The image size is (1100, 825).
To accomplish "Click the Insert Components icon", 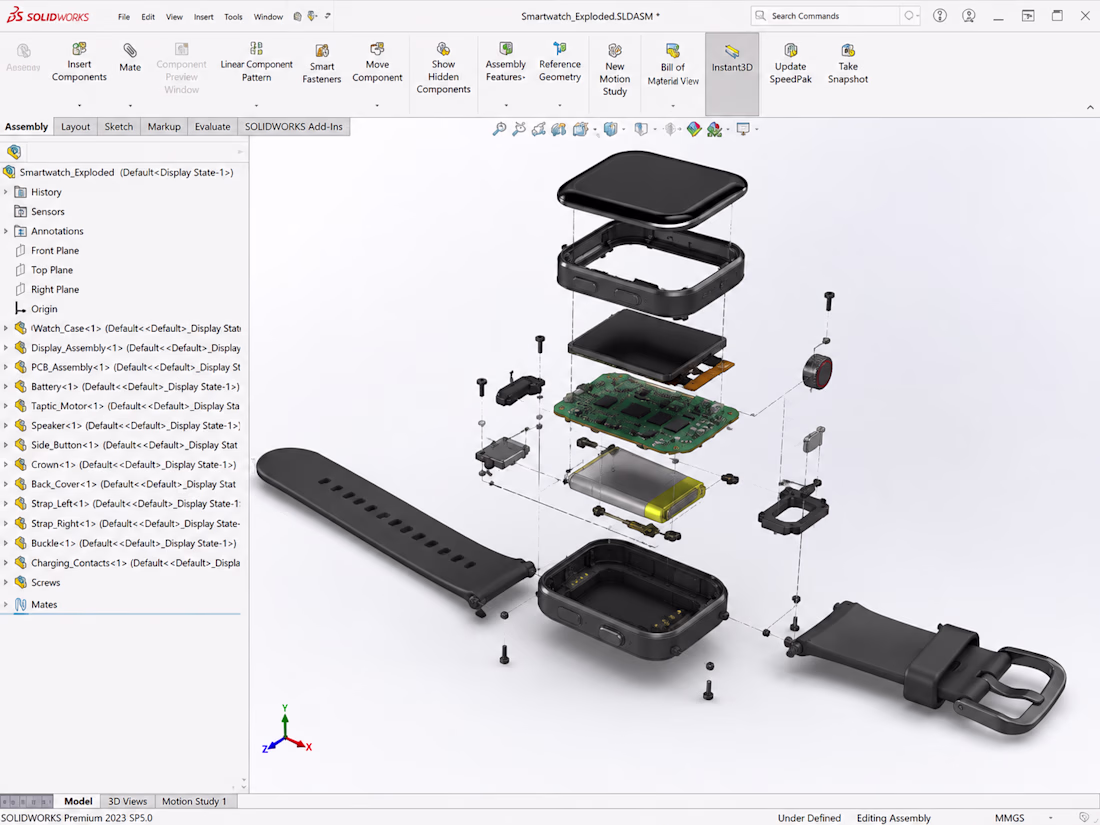I will tap(79, 48).
